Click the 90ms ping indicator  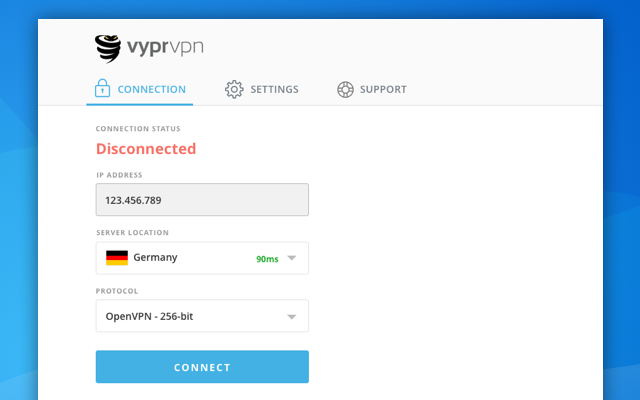pyautogui.click(x=267, y=259)
